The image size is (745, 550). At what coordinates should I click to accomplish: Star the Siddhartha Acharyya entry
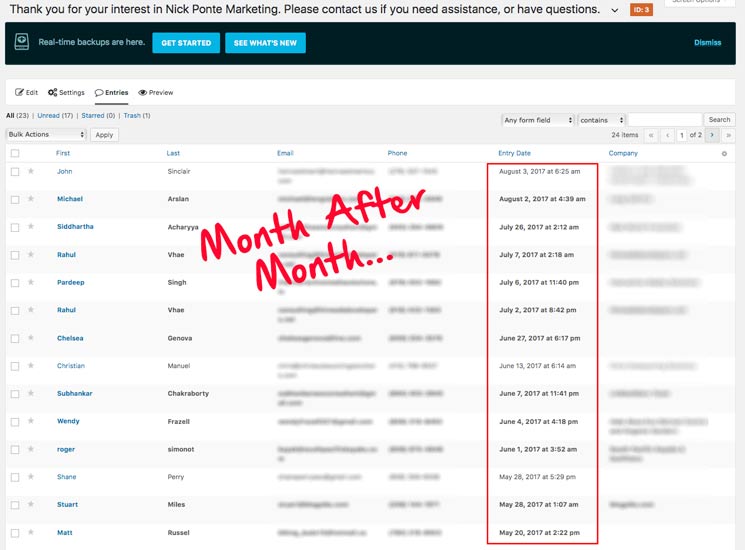(31, 227)
